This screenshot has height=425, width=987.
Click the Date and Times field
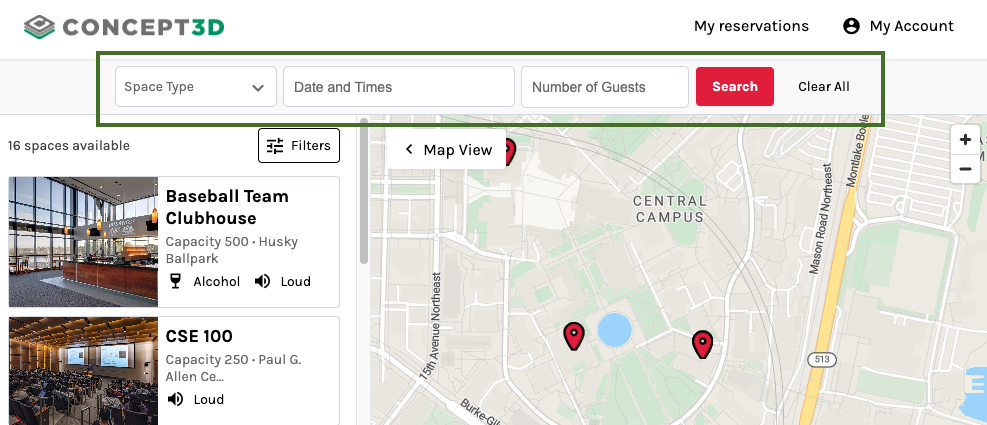pos(398,87)
